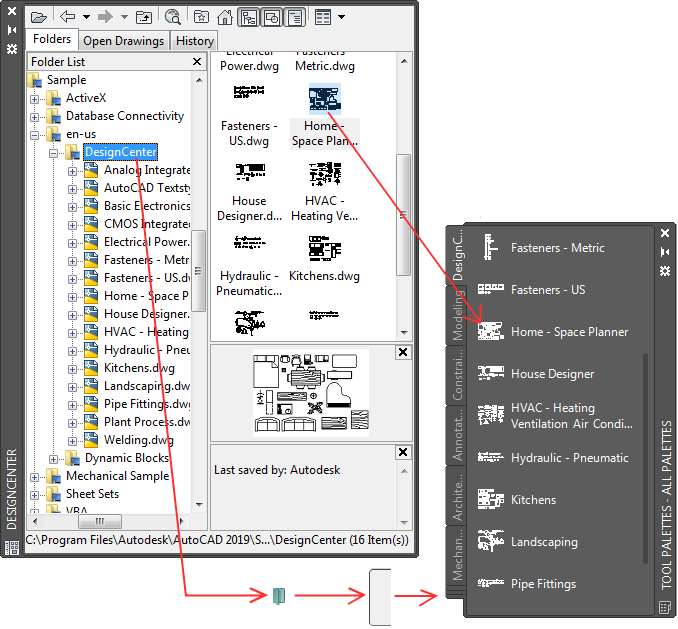Screen dimensions: 678x629
Task: Click the Home icon in toolbar
Action: (x=224, y=17)
